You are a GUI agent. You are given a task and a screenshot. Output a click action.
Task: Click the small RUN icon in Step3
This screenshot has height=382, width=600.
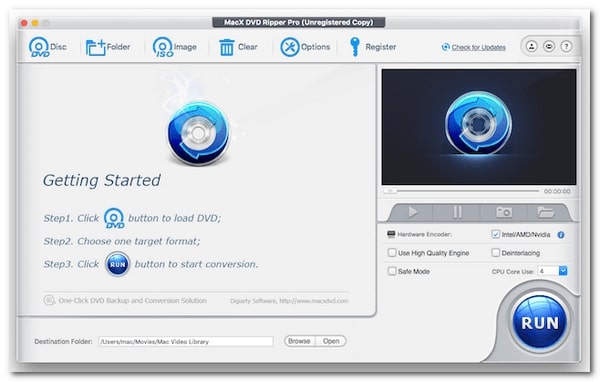point(117,264)
